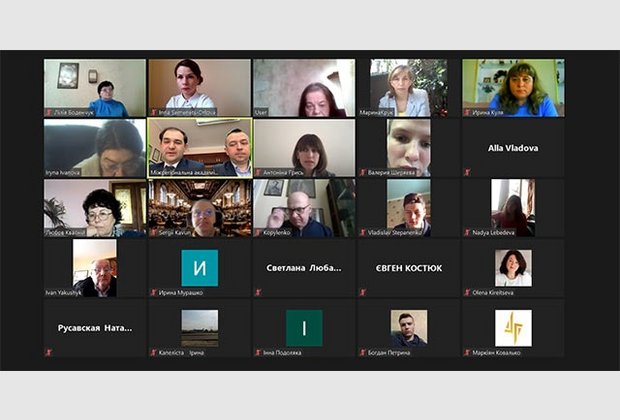Click muted mic icon beside Kopylenko's name
Screen dimensions: 620x420
tap(259, 233)
